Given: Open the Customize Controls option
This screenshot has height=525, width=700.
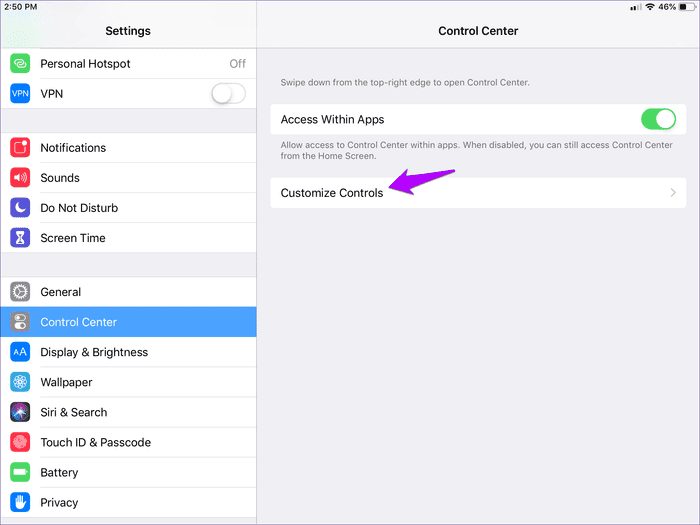Looking at the screenshot, I should tap(332, 193).
